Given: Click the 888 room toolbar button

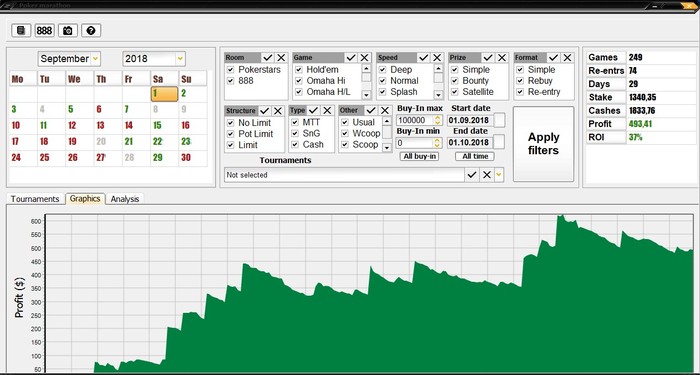Looking at the screenshot, I should [x=45, y=30].
